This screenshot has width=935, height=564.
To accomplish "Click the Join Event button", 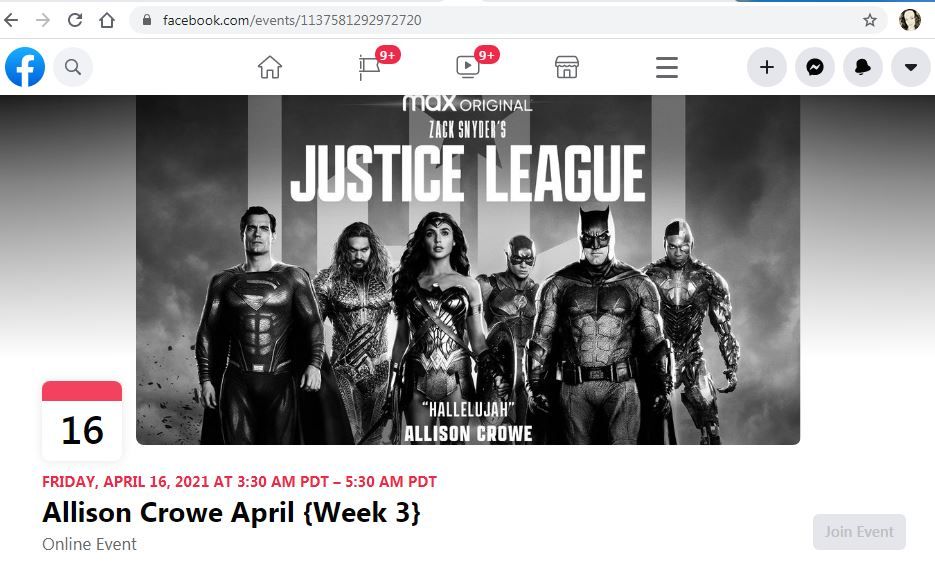I will pos(859,532).
